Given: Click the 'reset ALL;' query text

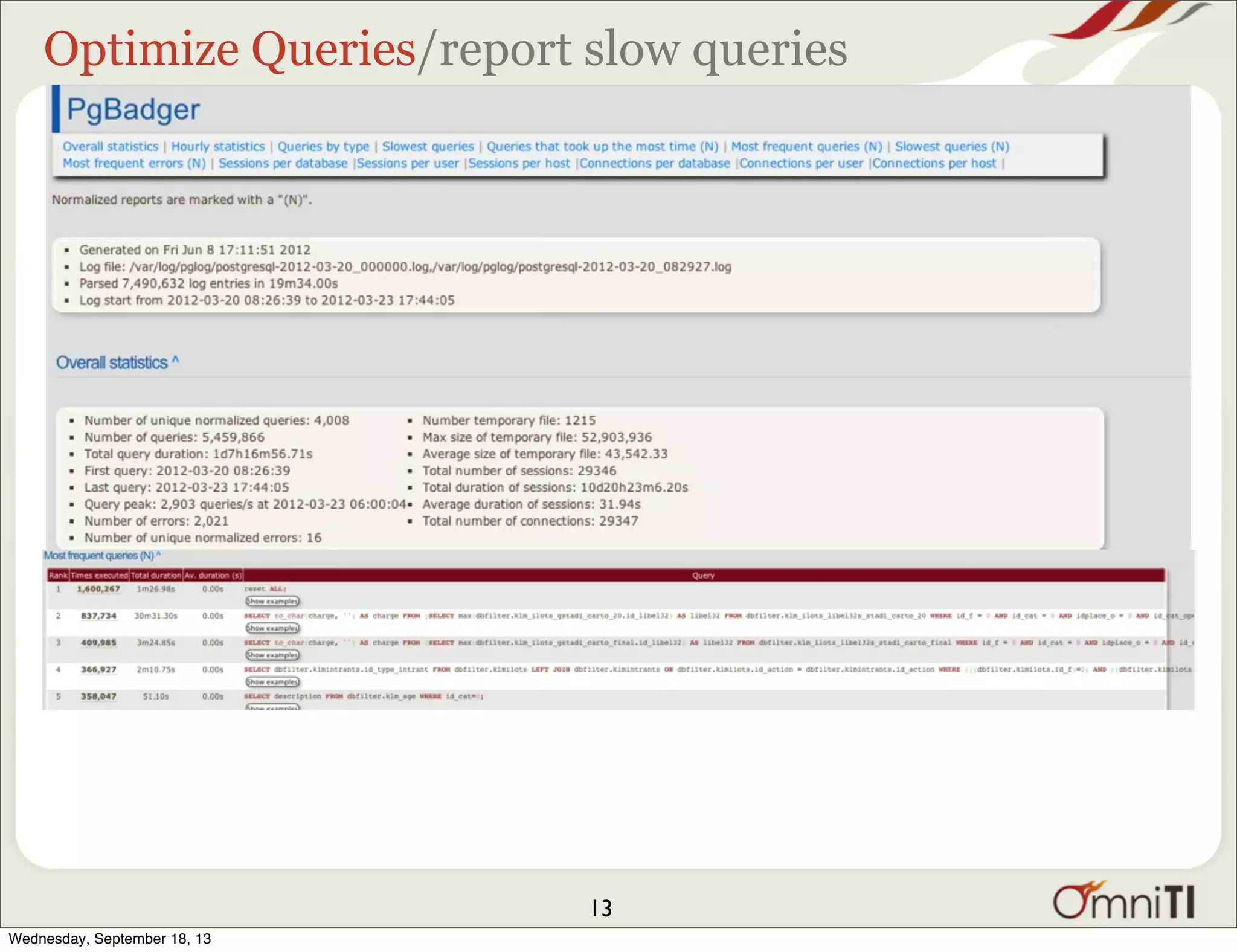Looking at the screenshot, I should 265,589.
